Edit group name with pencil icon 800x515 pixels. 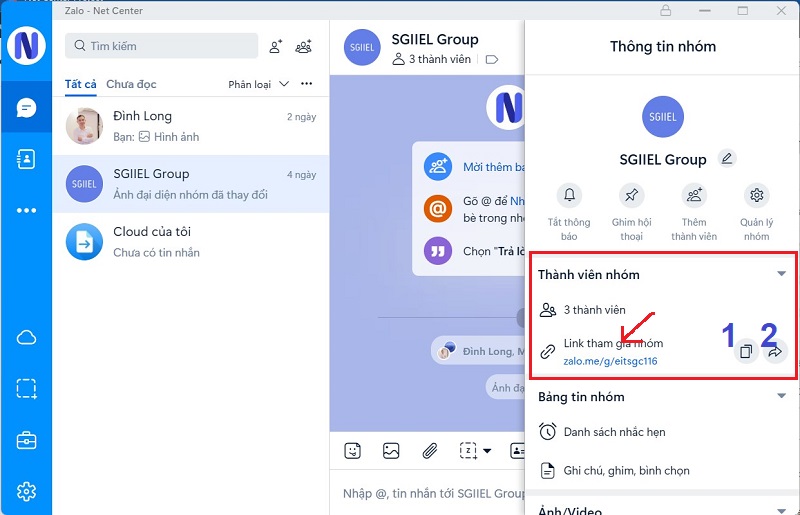tap(727, 159)
